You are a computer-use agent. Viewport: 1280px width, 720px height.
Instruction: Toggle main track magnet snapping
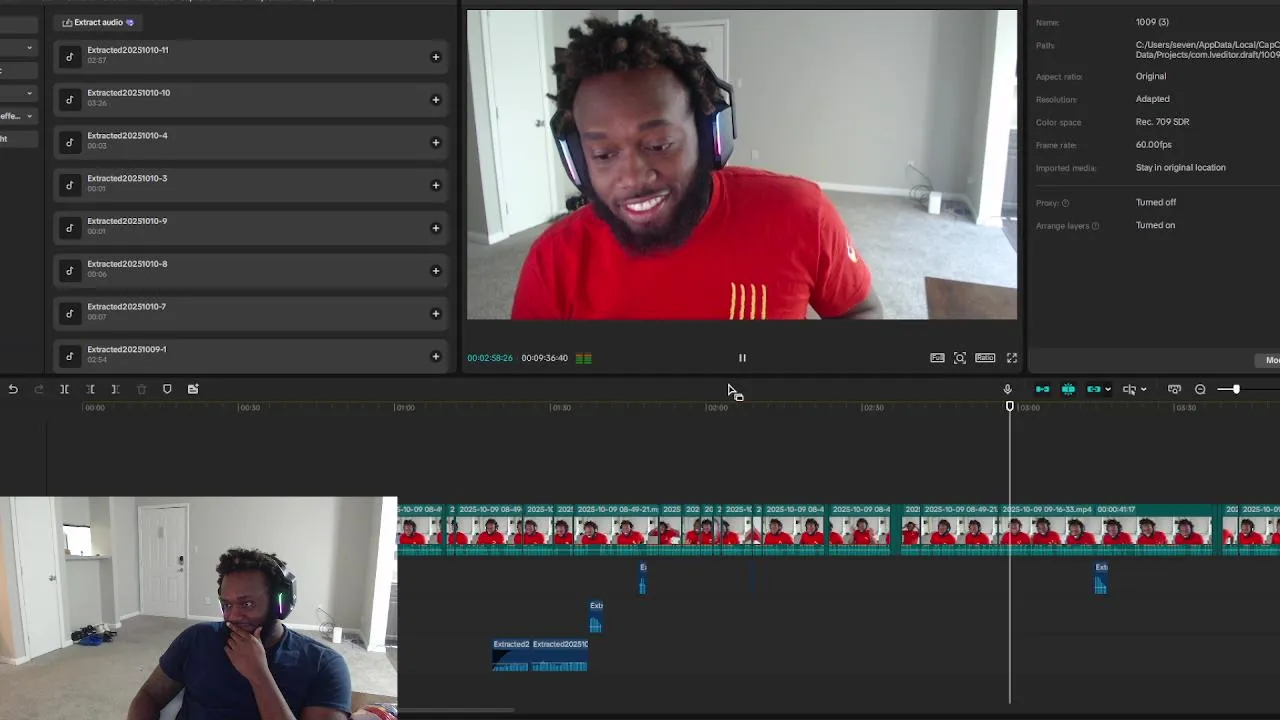pos(1042,389)
